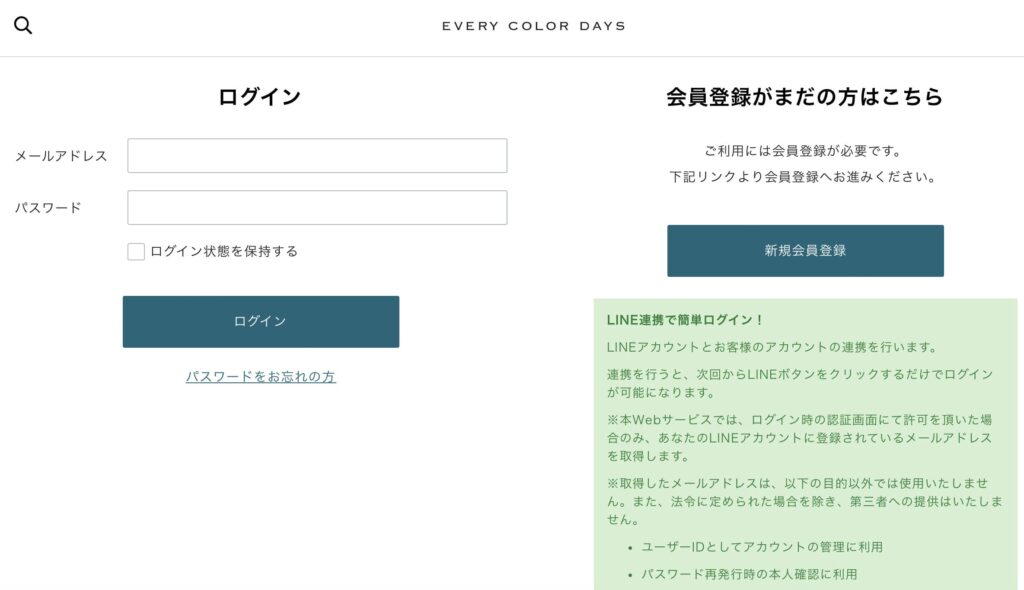Select the パスワード再発行時の本人確認に利用 bullet
Viewport: 1024px width, 590px height.
pos(749,574)
